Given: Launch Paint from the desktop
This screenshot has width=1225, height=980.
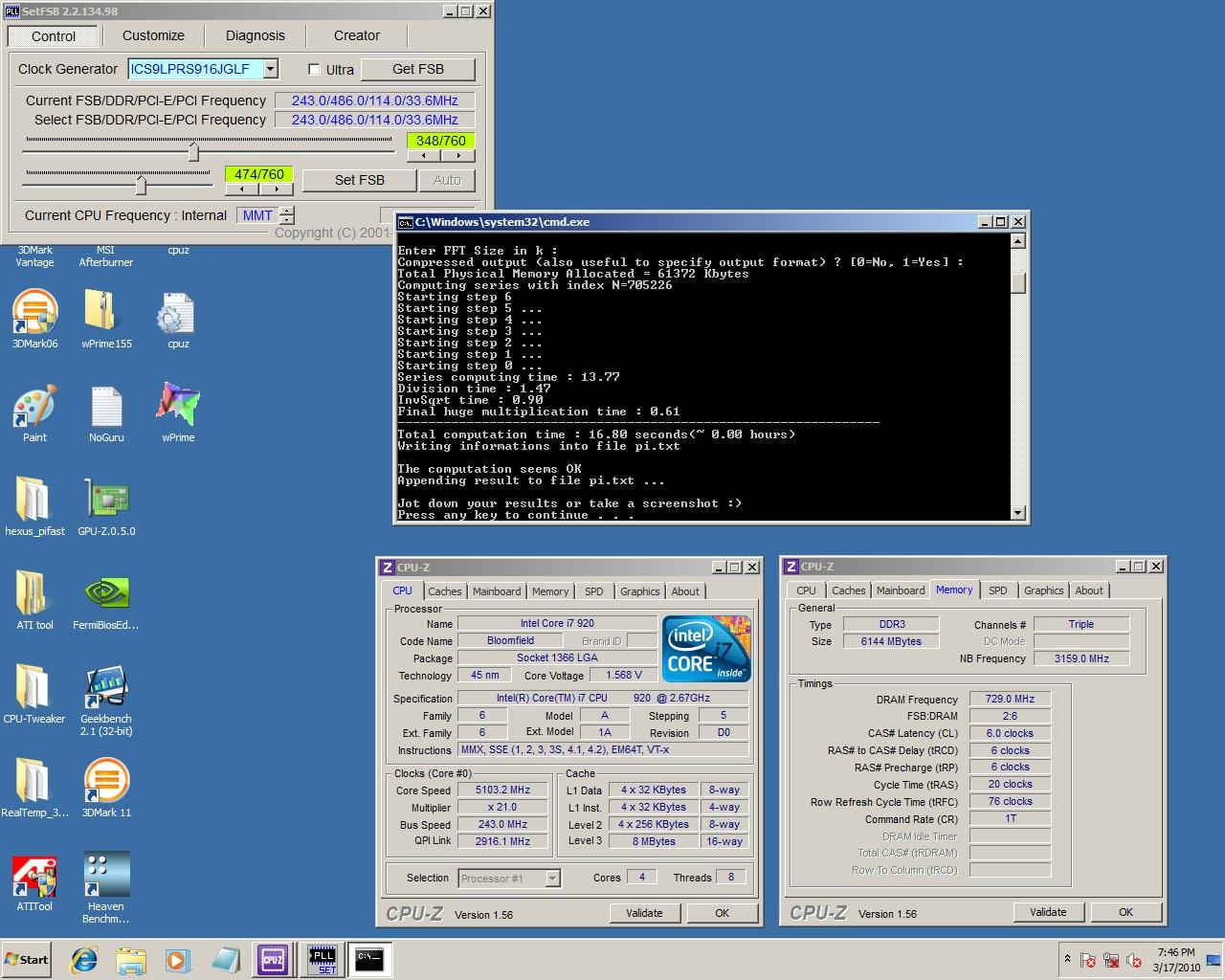Looking at the screenshot, I should tap(34, 413).
